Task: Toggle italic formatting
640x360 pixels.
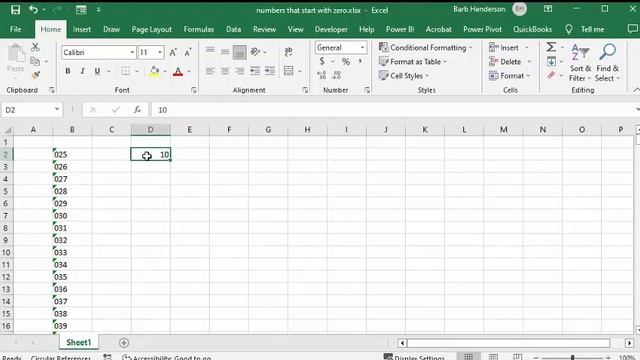Action: pyautogui.click(x=82, y=71)
